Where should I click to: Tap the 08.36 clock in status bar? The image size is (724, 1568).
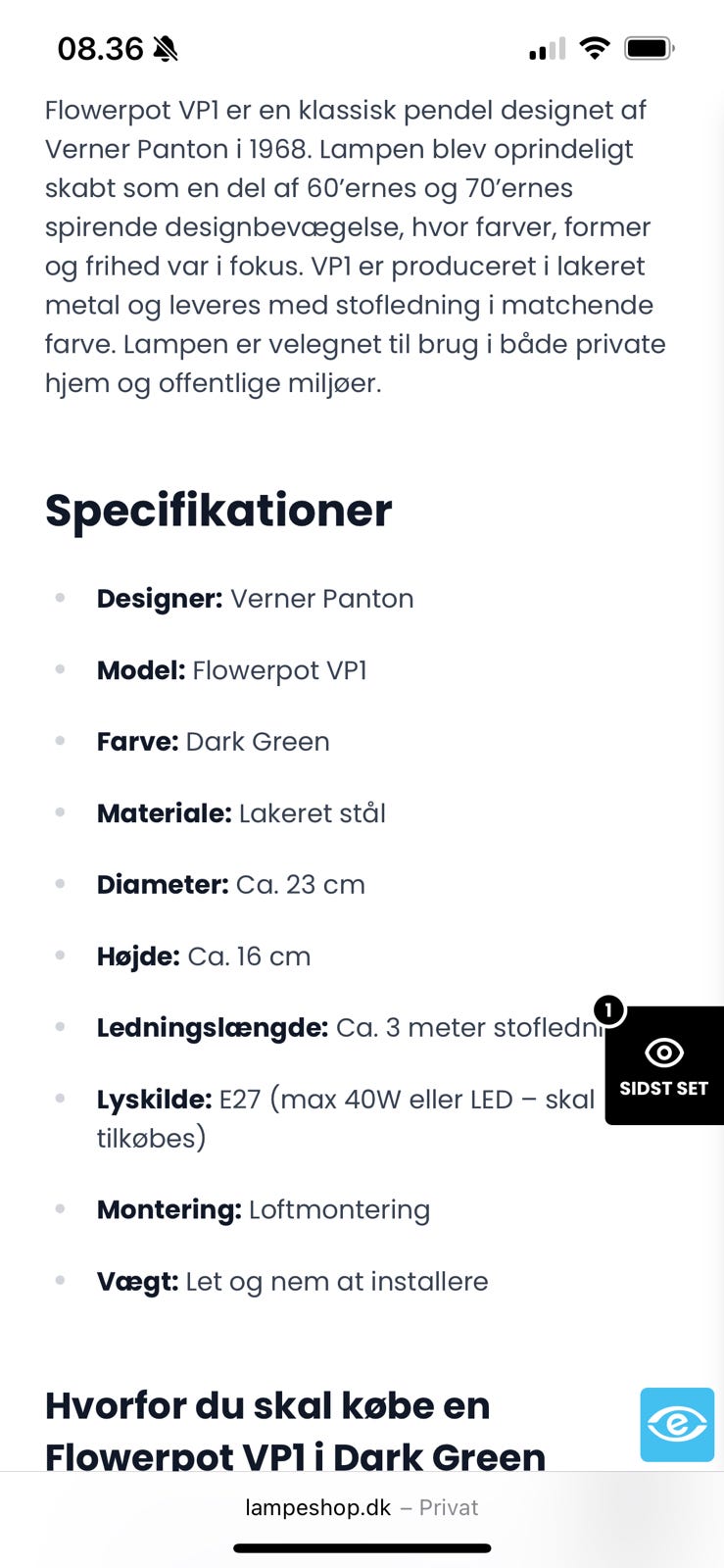tap(100, 48)
